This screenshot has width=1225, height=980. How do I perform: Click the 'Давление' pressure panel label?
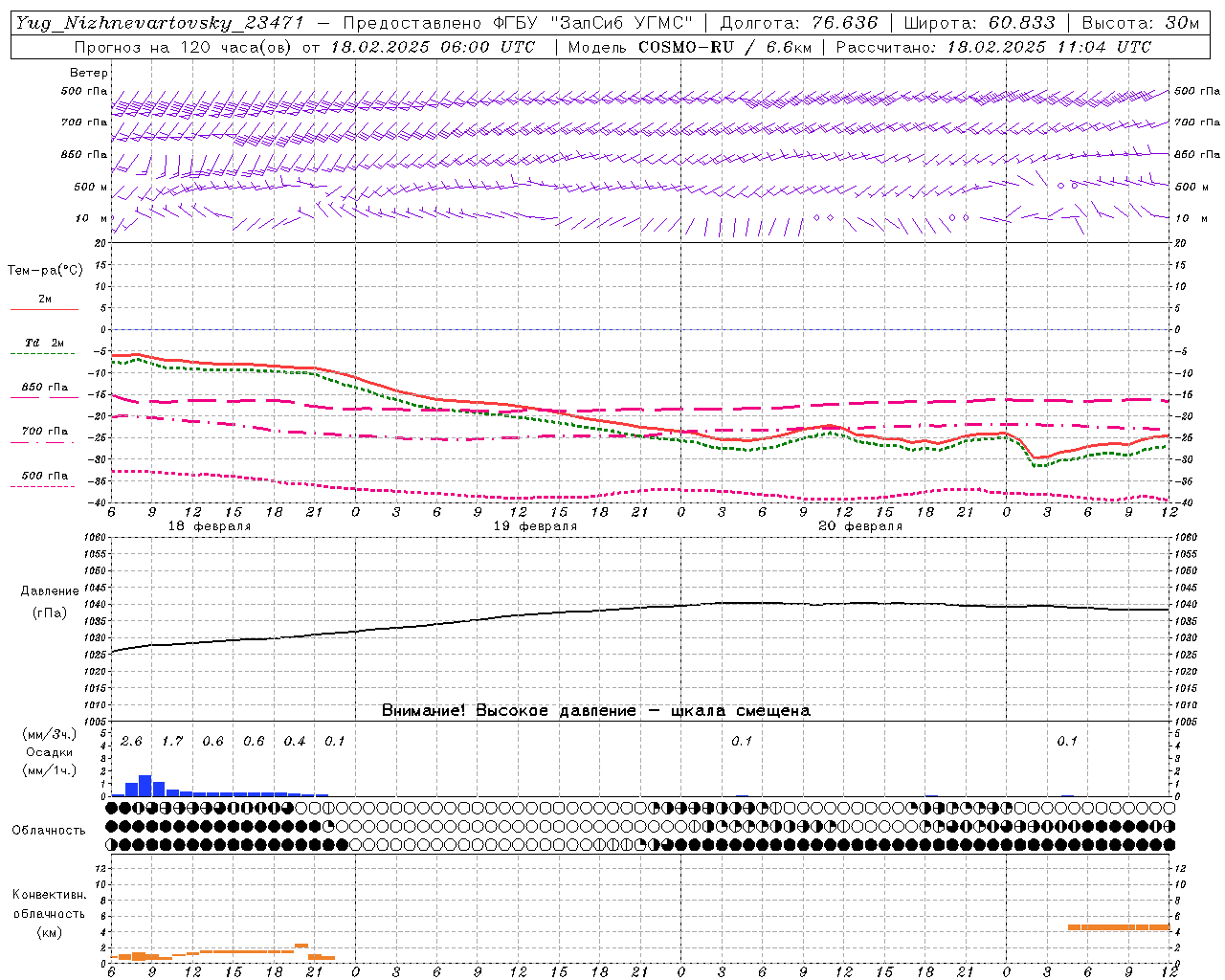click(50, 591)
